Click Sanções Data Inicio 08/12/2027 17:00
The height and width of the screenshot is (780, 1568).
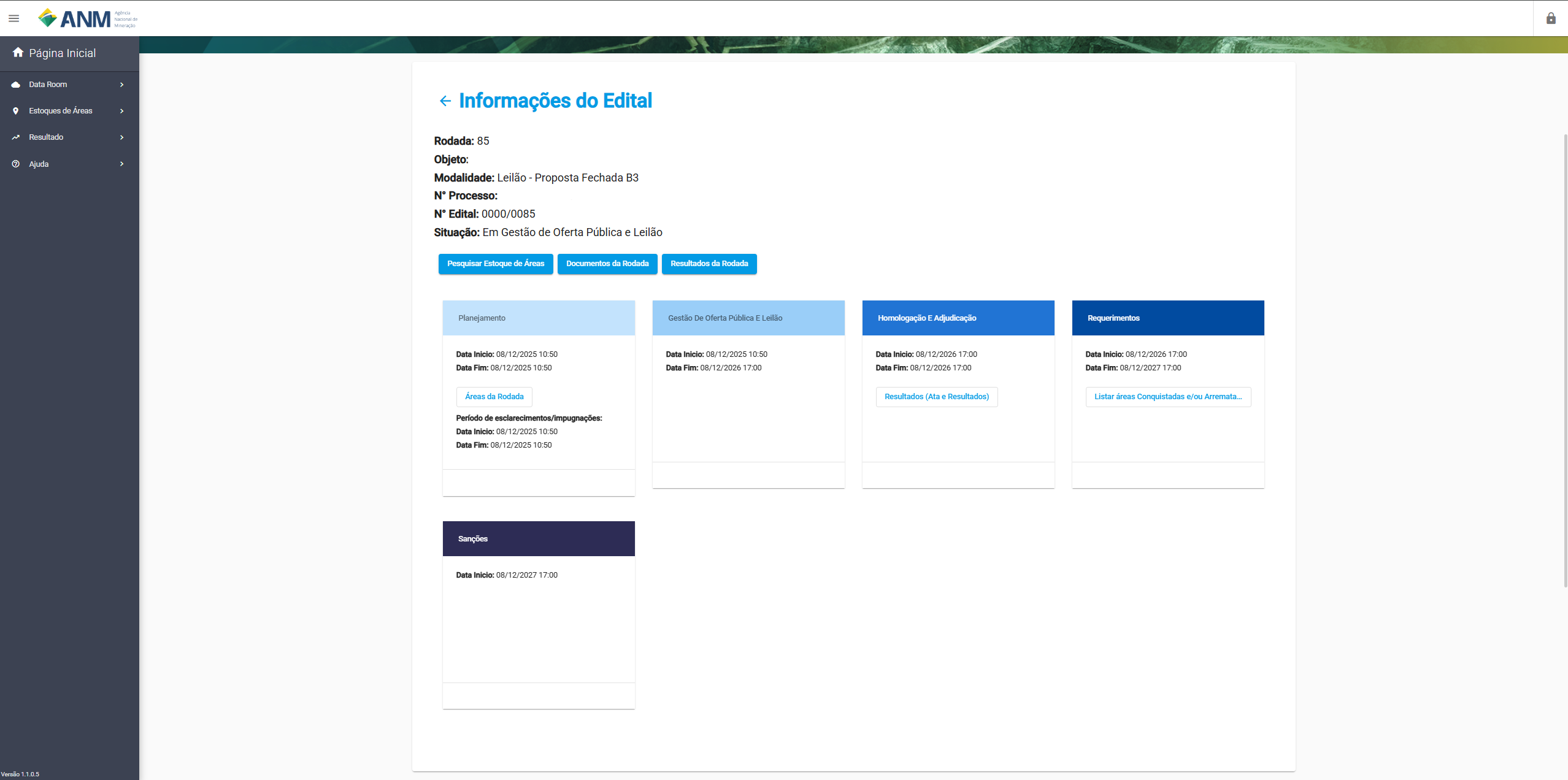pyautogui.click(x=507, y=575)
